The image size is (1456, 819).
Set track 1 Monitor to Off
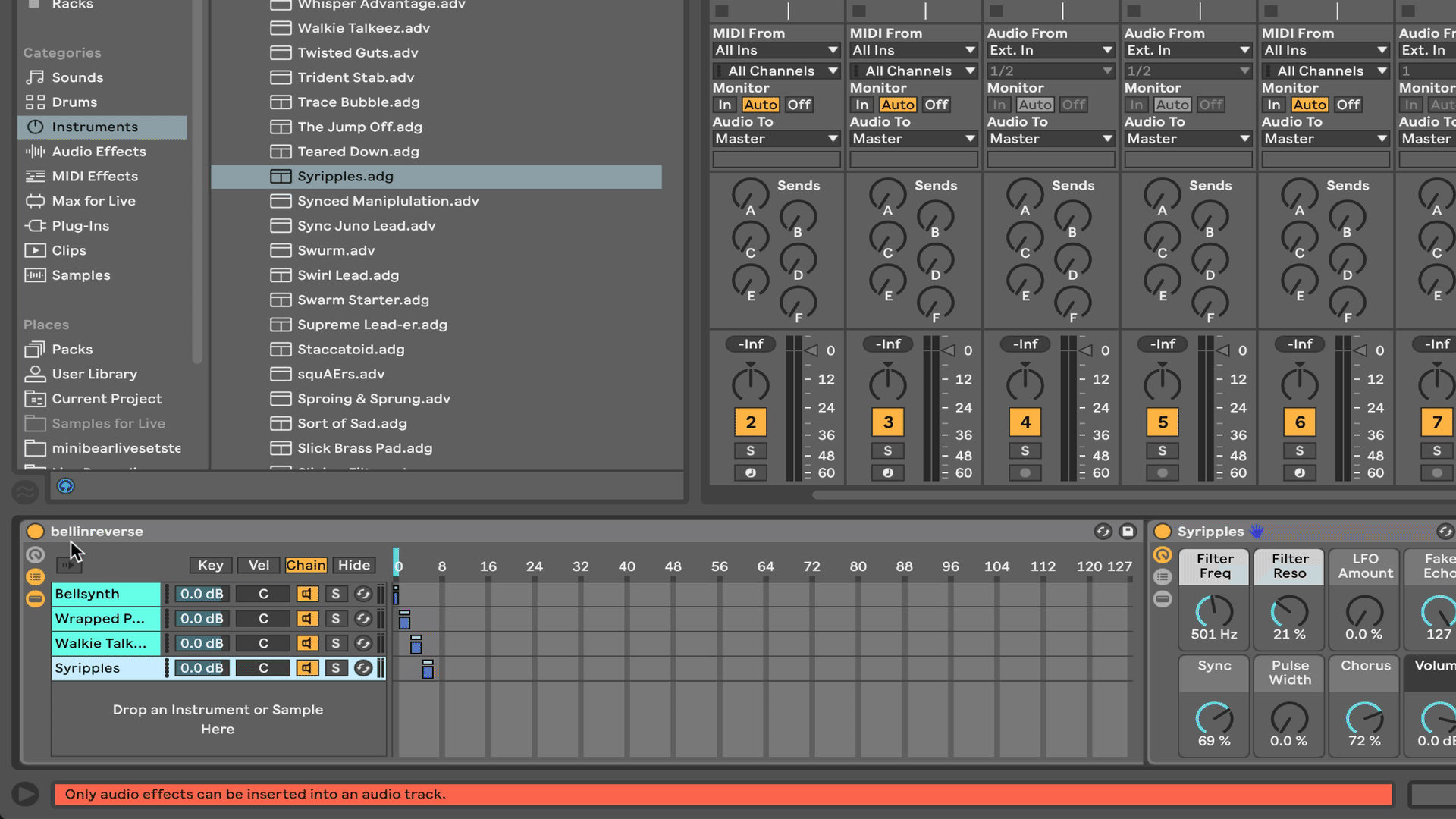click(x=799, y=105)
